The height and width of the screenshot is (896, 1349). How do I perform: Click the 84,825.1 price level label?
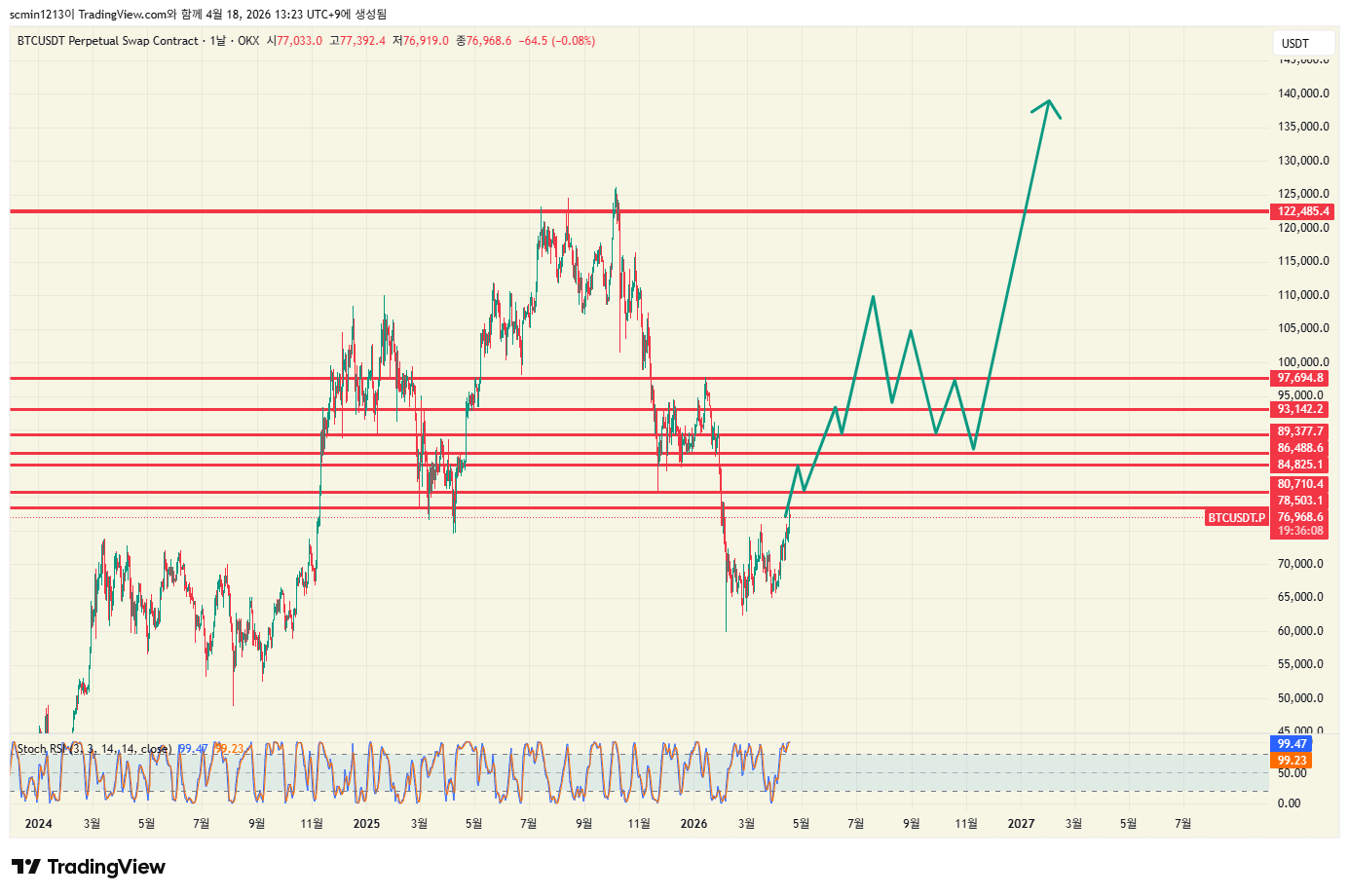point(1300,465)
